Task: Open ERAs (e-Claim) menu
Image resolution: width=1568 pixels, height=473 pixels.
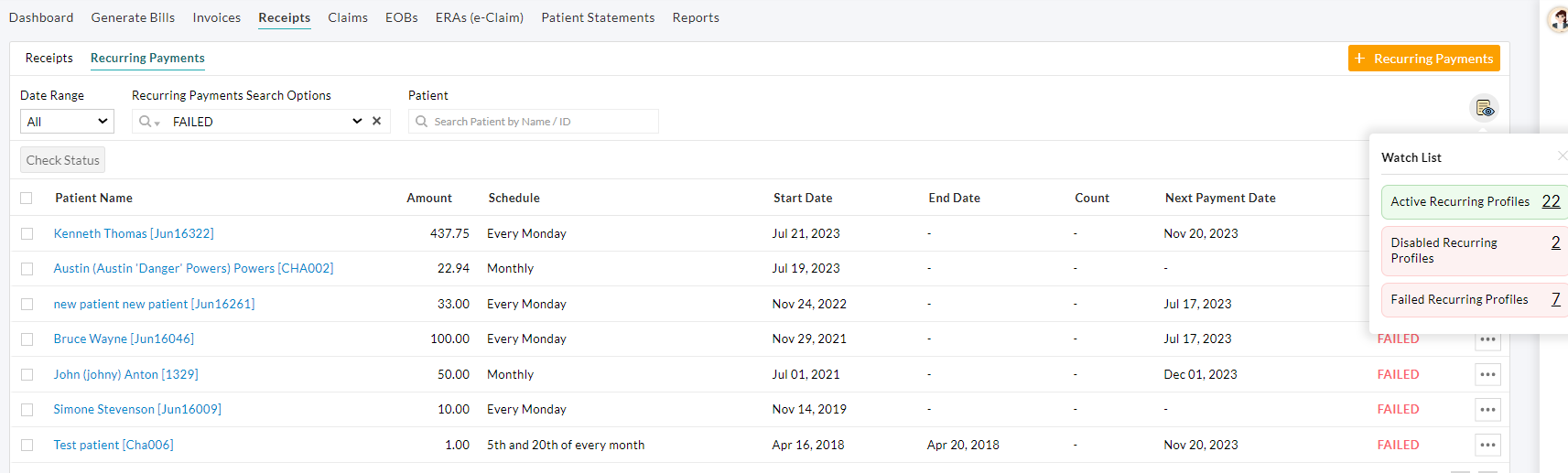Action: coord(480,17)
